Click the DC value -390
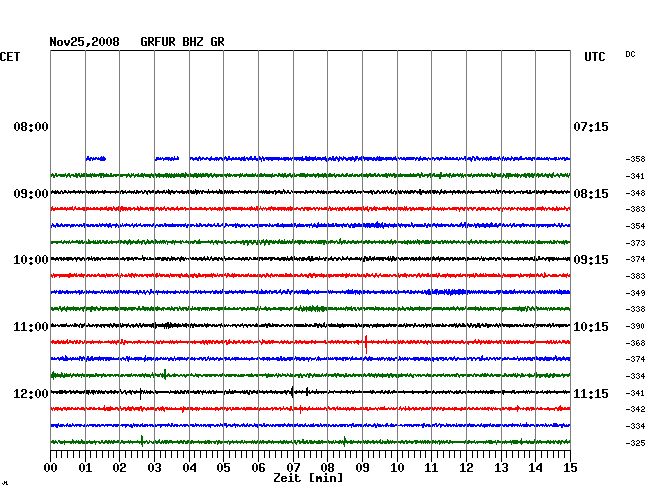 (635, 326)
